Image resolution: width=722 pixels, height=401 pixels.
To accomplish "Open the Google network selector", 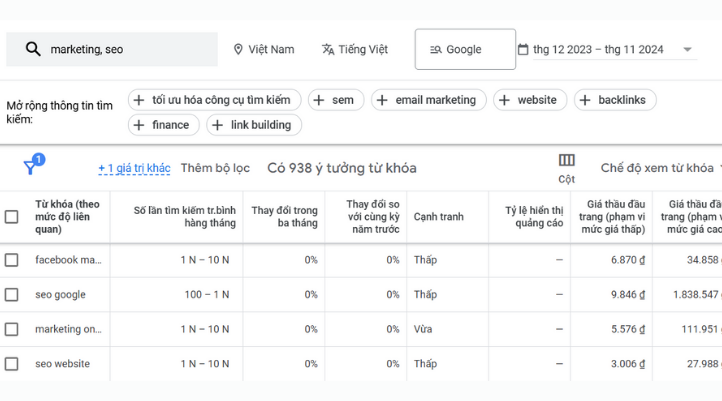I will coord(465,49).
